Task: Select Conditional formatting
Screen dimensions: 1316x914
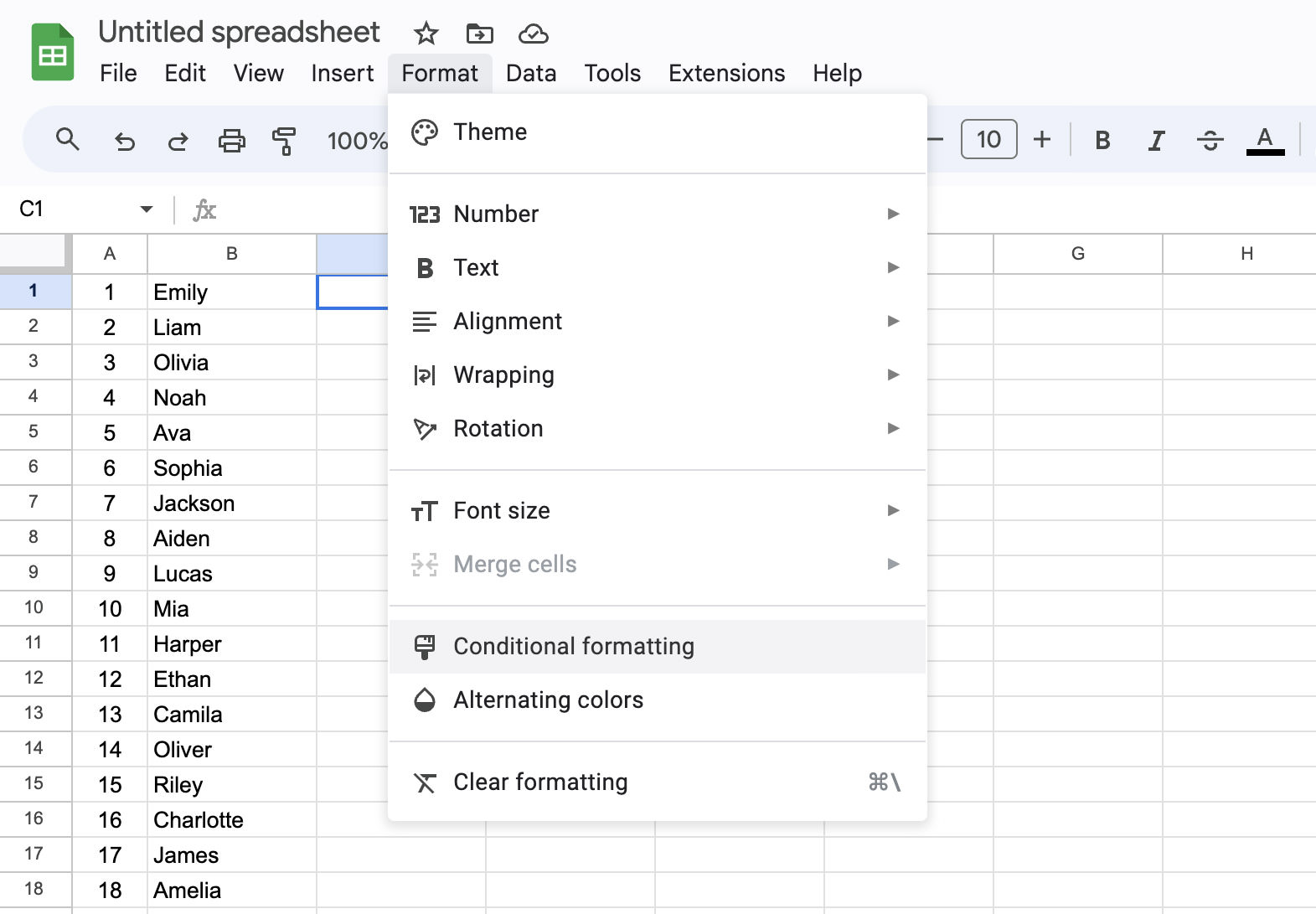Action: 658,647
